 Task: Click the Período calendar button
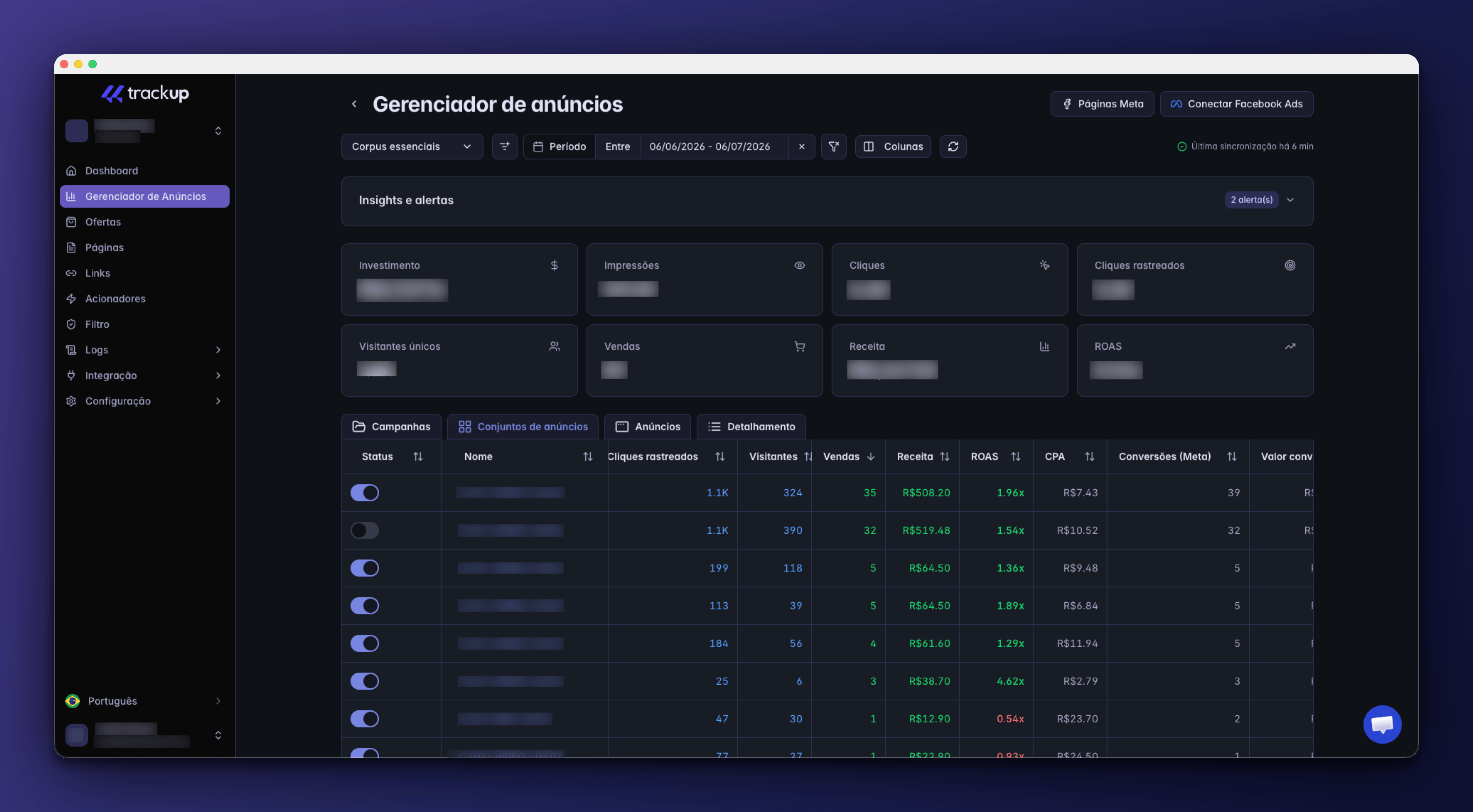click(x=559, y=147)
